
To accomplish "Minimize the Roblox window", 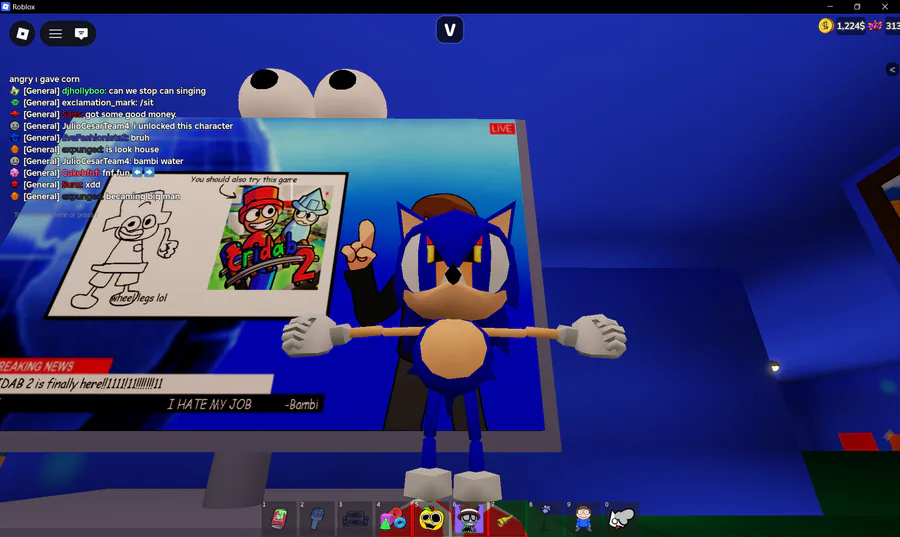I will [830, 6].
